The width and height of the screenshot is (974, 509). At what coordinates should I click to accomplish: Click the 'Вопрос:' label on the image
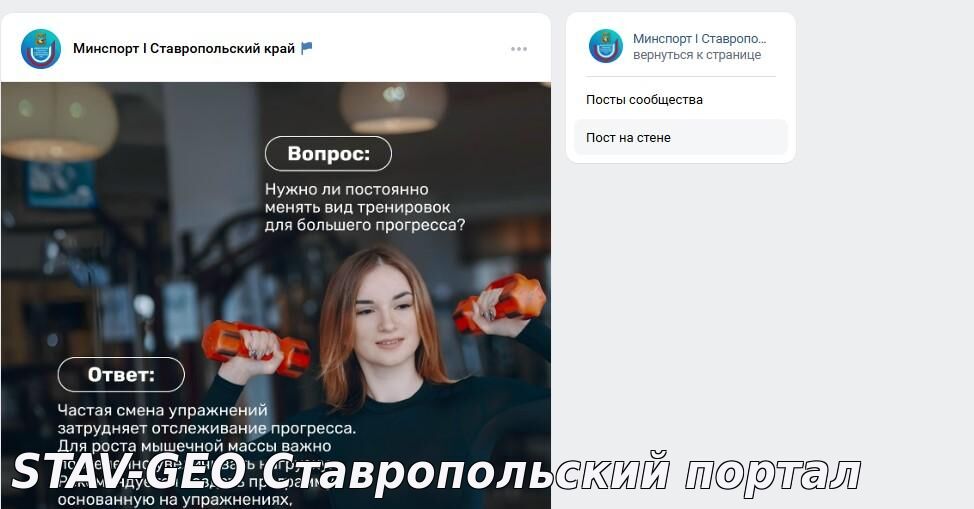click(329, 154)
